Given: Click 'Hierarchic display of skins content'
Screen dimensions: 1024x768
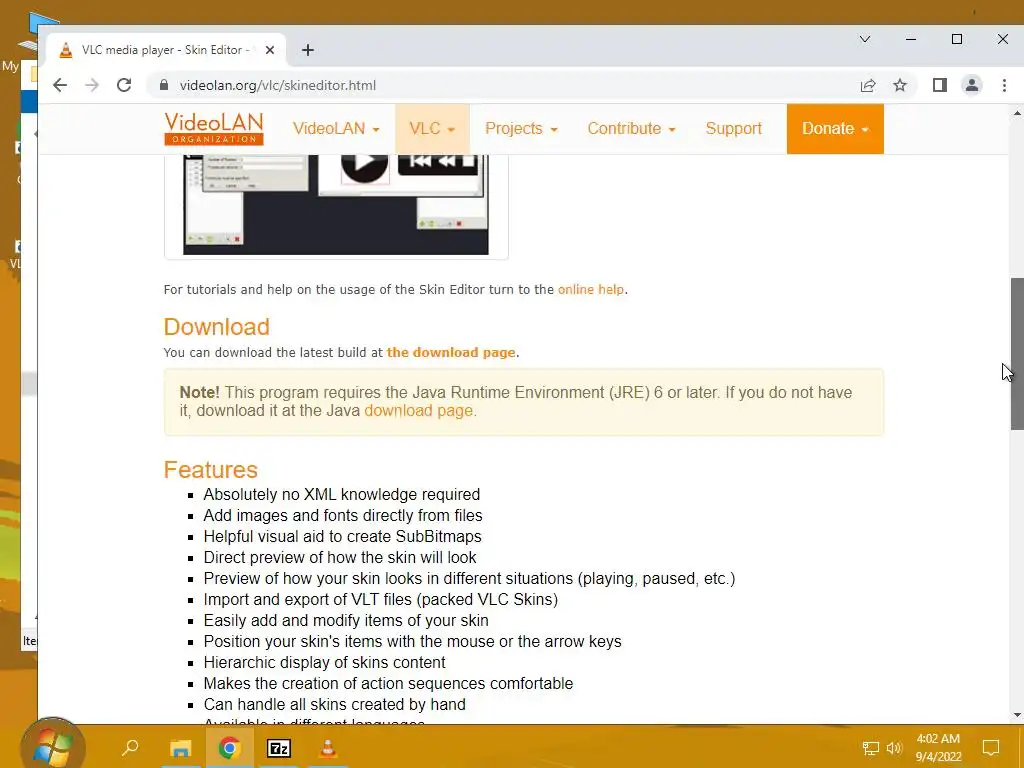Looking at the screenshot, I should [325, 662].
